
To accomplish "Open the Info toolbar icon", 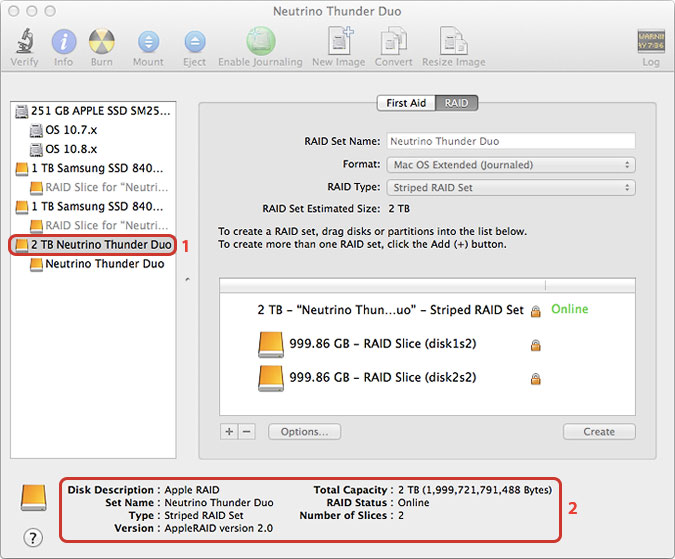I will coord(63,41).
